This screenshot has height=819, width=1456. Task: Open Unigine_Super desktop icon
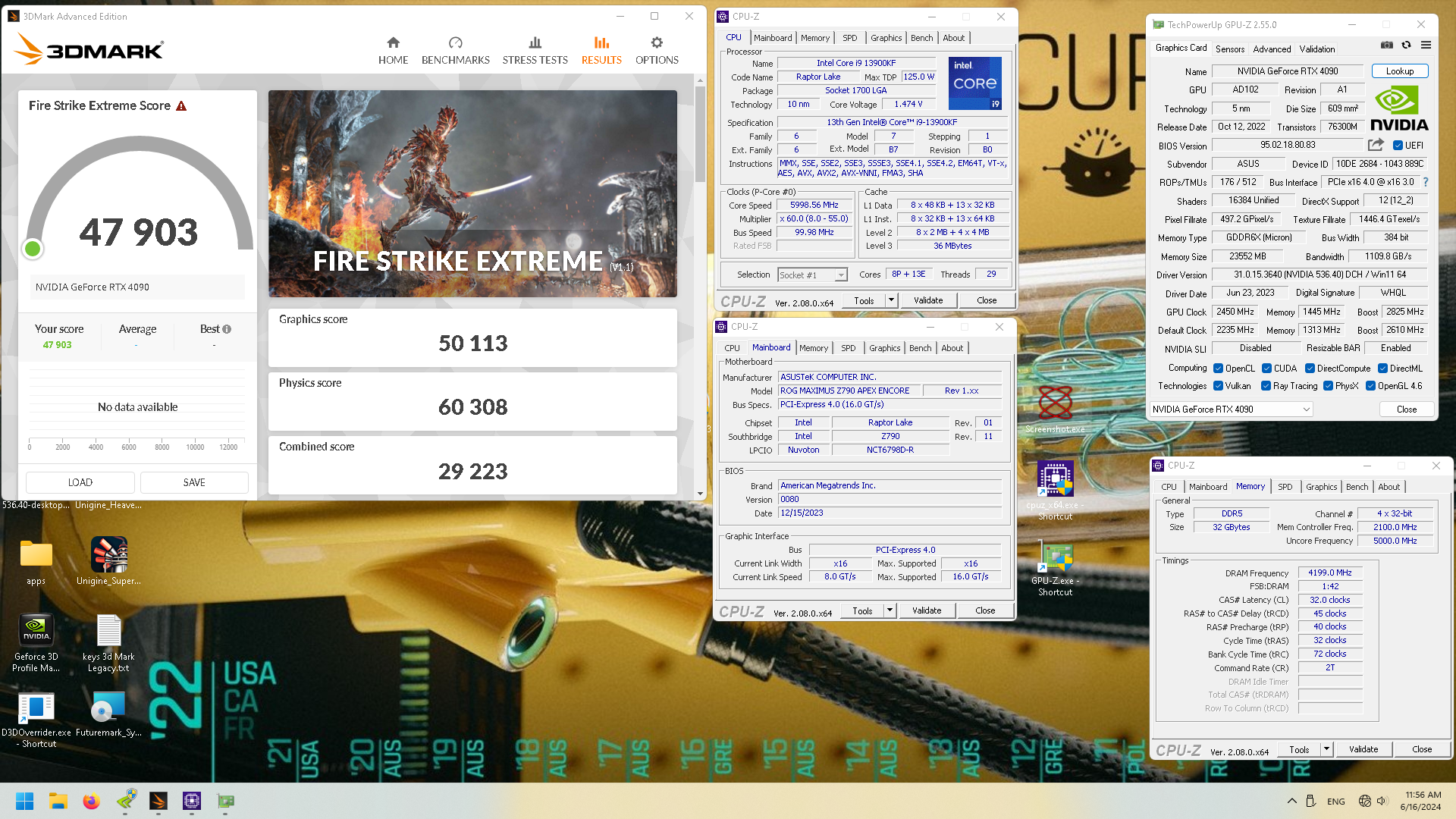click(108, 561)
